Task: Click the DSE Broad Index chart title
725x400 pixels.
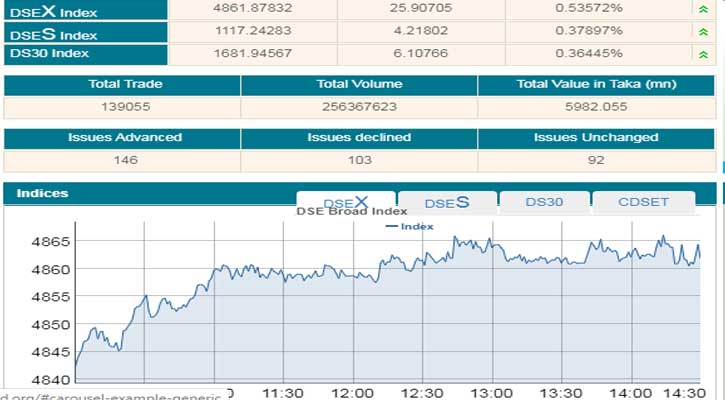Action: click(352, 212)
